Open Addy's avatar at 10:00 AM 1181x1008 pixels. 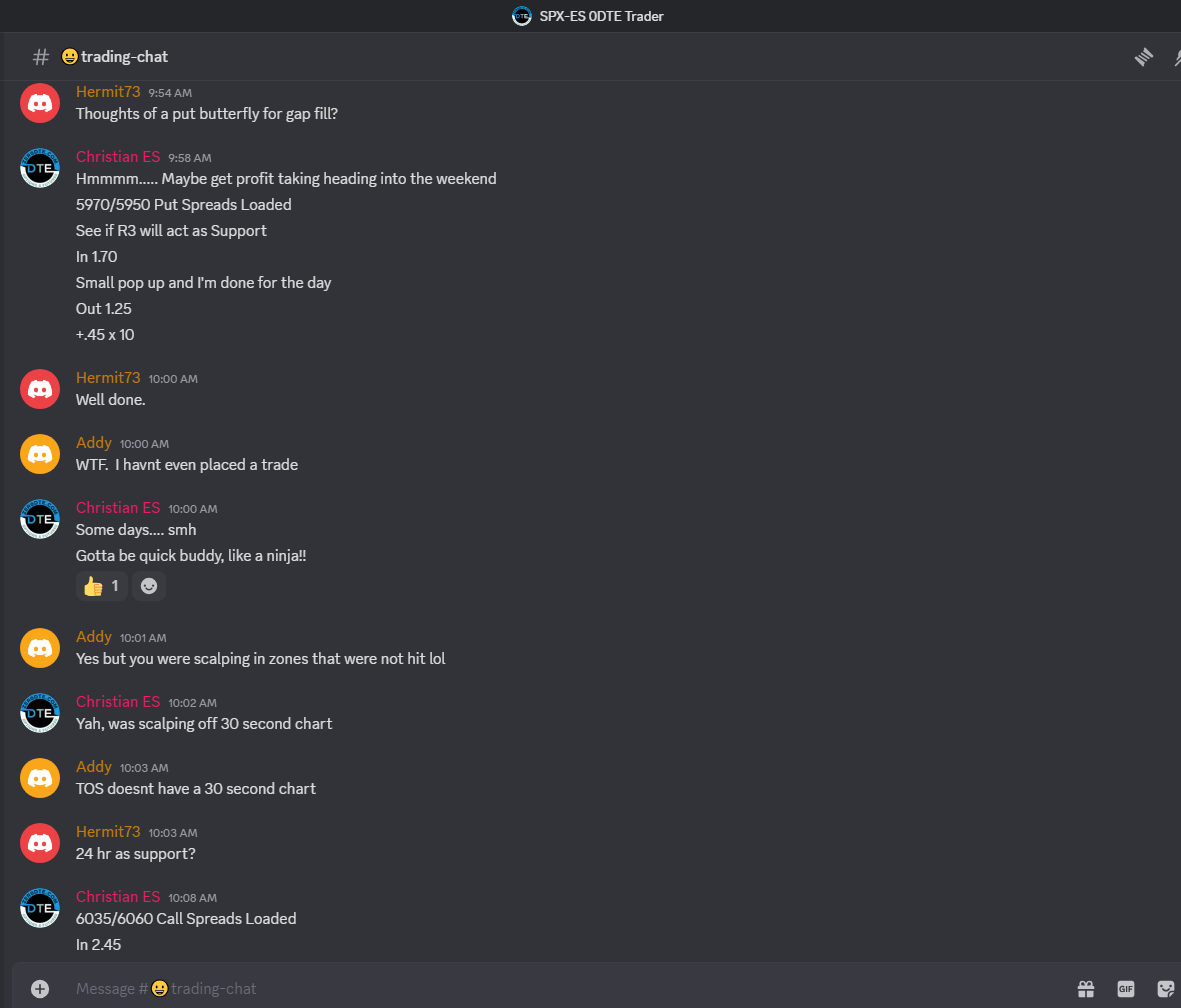tap(40, 454)
